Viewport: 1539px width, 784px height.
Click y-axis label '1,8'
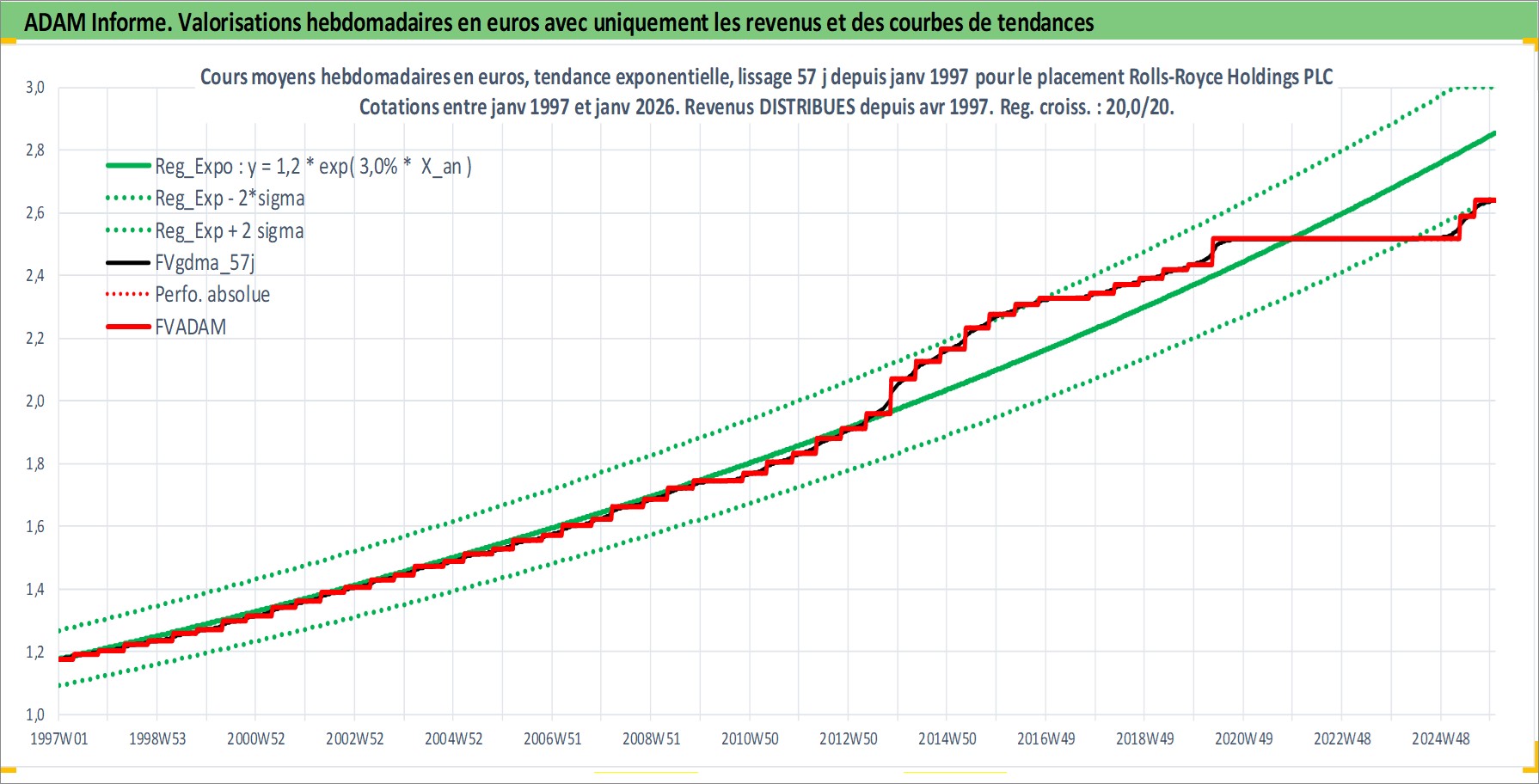point(34,464)
